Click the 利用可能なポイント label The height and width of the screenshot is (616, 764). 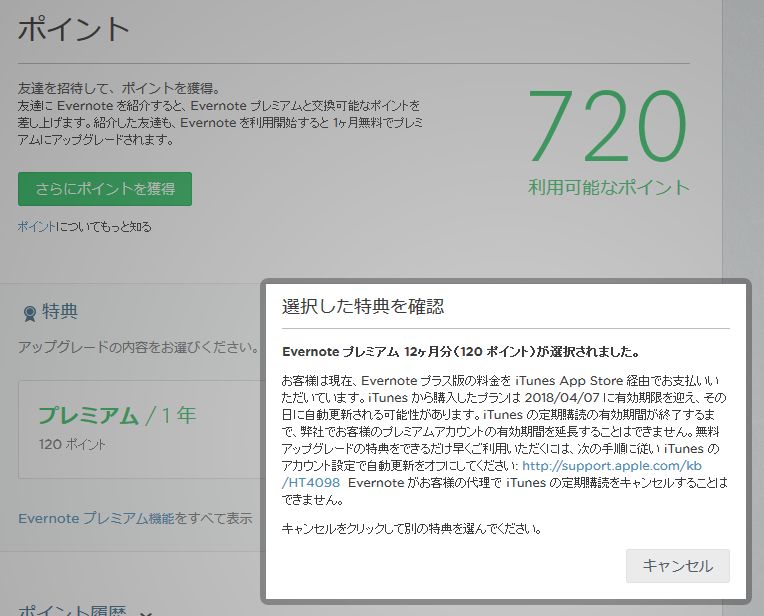point(609,187)
